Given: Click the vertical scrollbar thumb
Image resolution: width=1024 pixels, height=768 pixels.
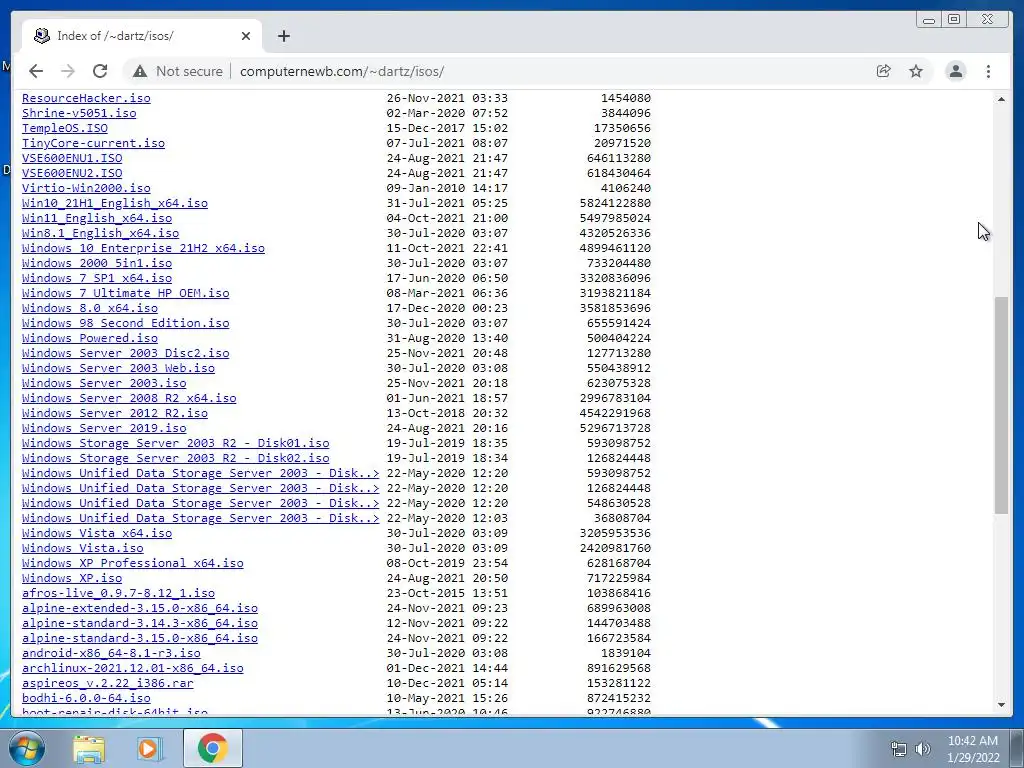Looking at the screenshot, I should (x=1001, y=405).
